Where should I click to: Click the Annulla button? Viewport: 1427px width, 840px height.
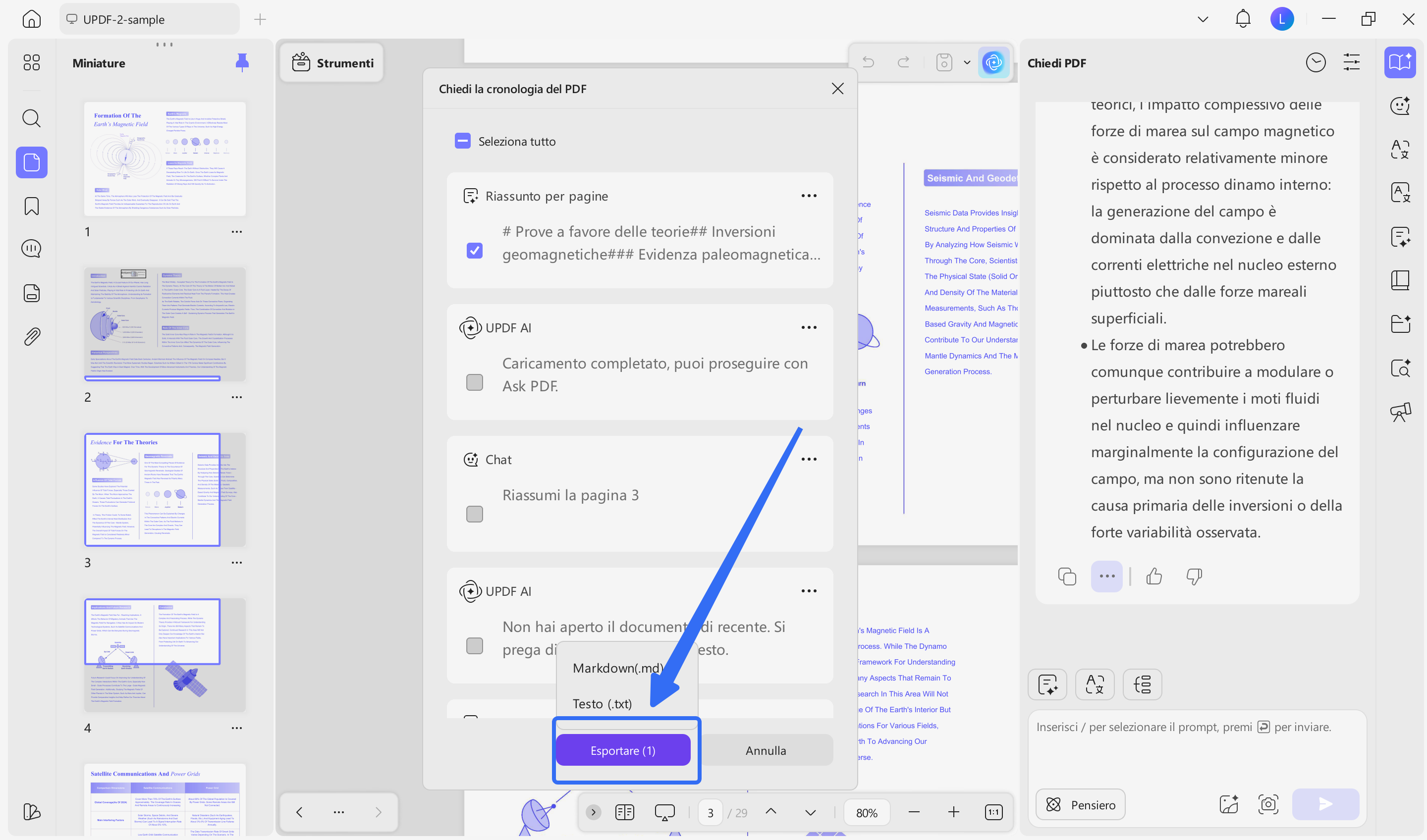[766, 750]
